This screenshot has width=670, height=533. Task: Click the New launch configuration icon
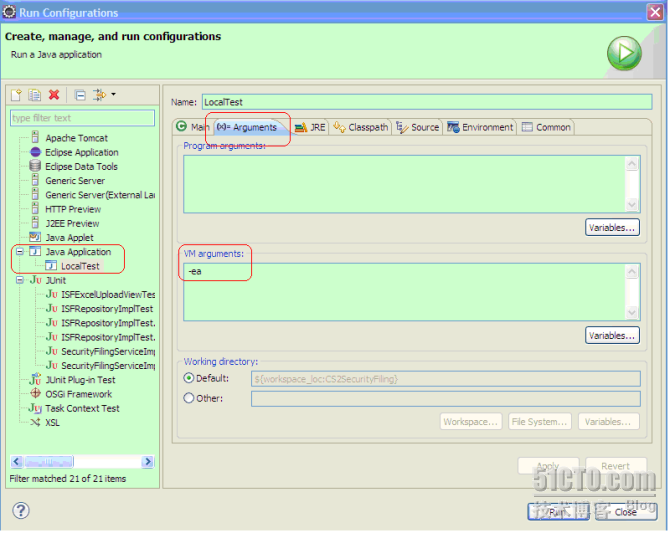coord(16,94)
